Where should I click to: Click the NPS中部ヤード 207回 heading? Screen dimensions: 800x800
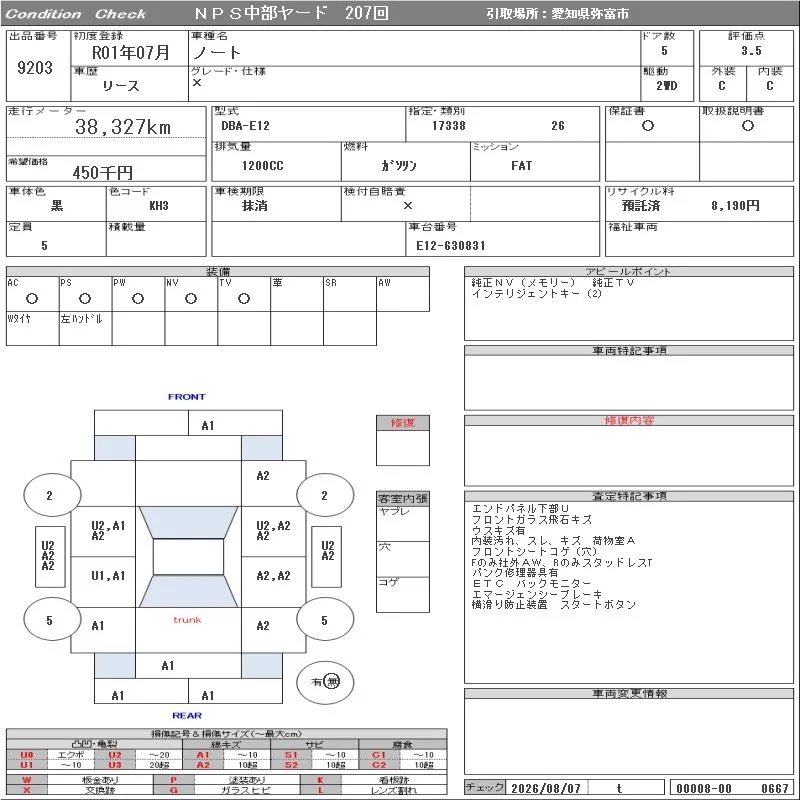291,13
